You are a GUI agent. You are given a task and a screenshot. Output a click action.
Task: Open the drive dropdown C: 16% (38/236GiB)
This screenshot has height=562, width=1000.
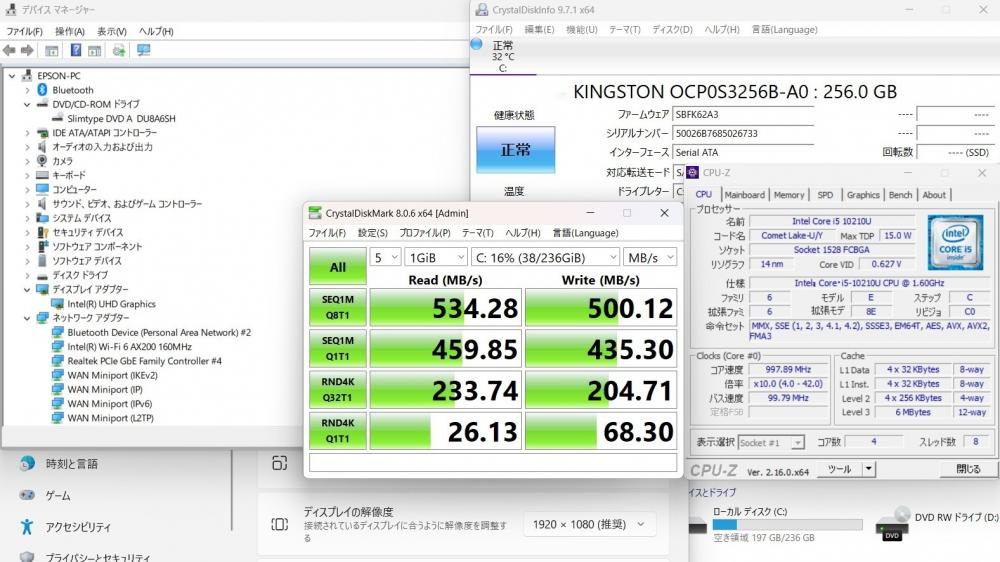pos(545,257)
